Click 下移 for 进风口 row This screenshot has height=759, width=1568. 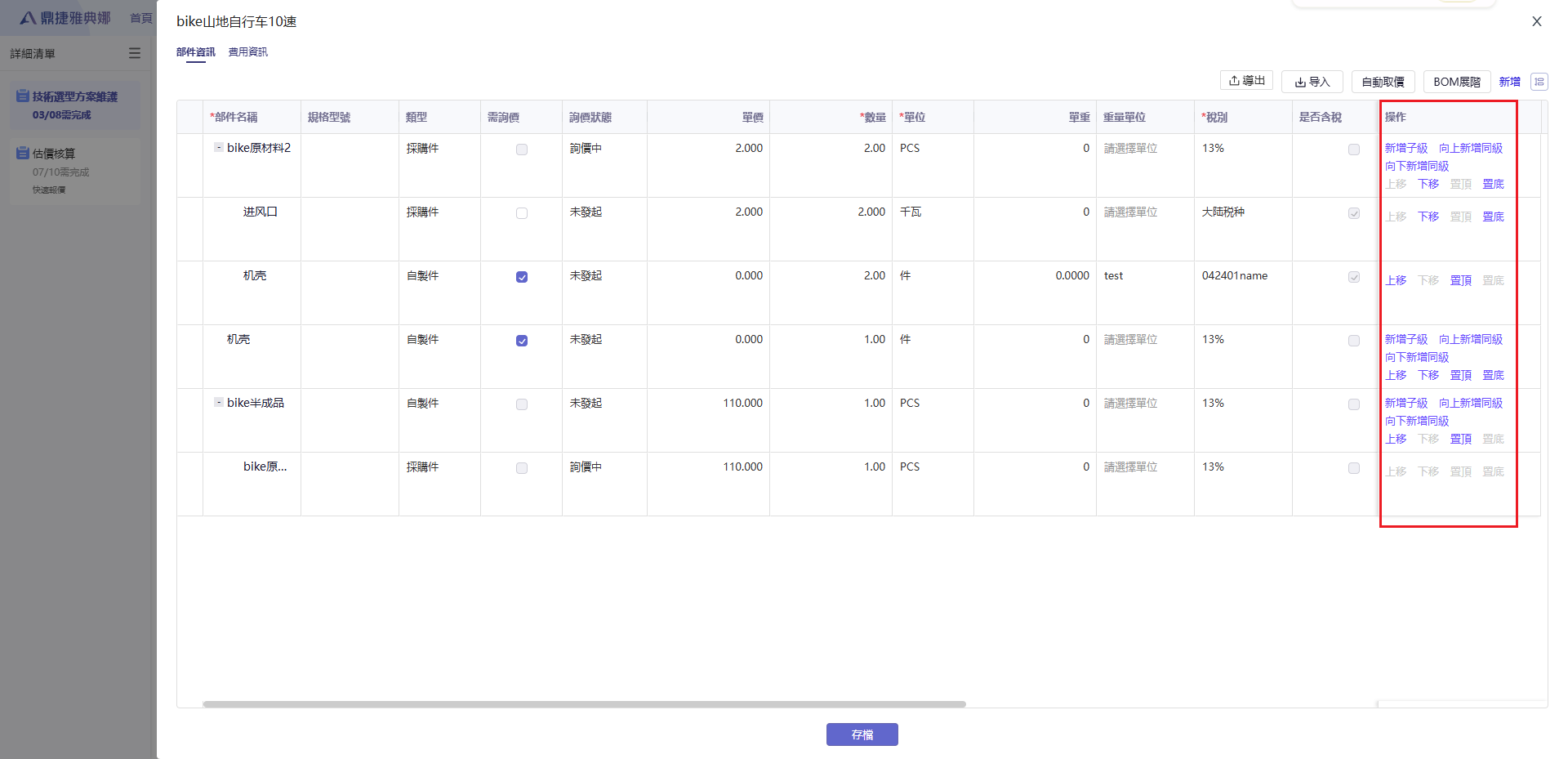(1428, 217)
